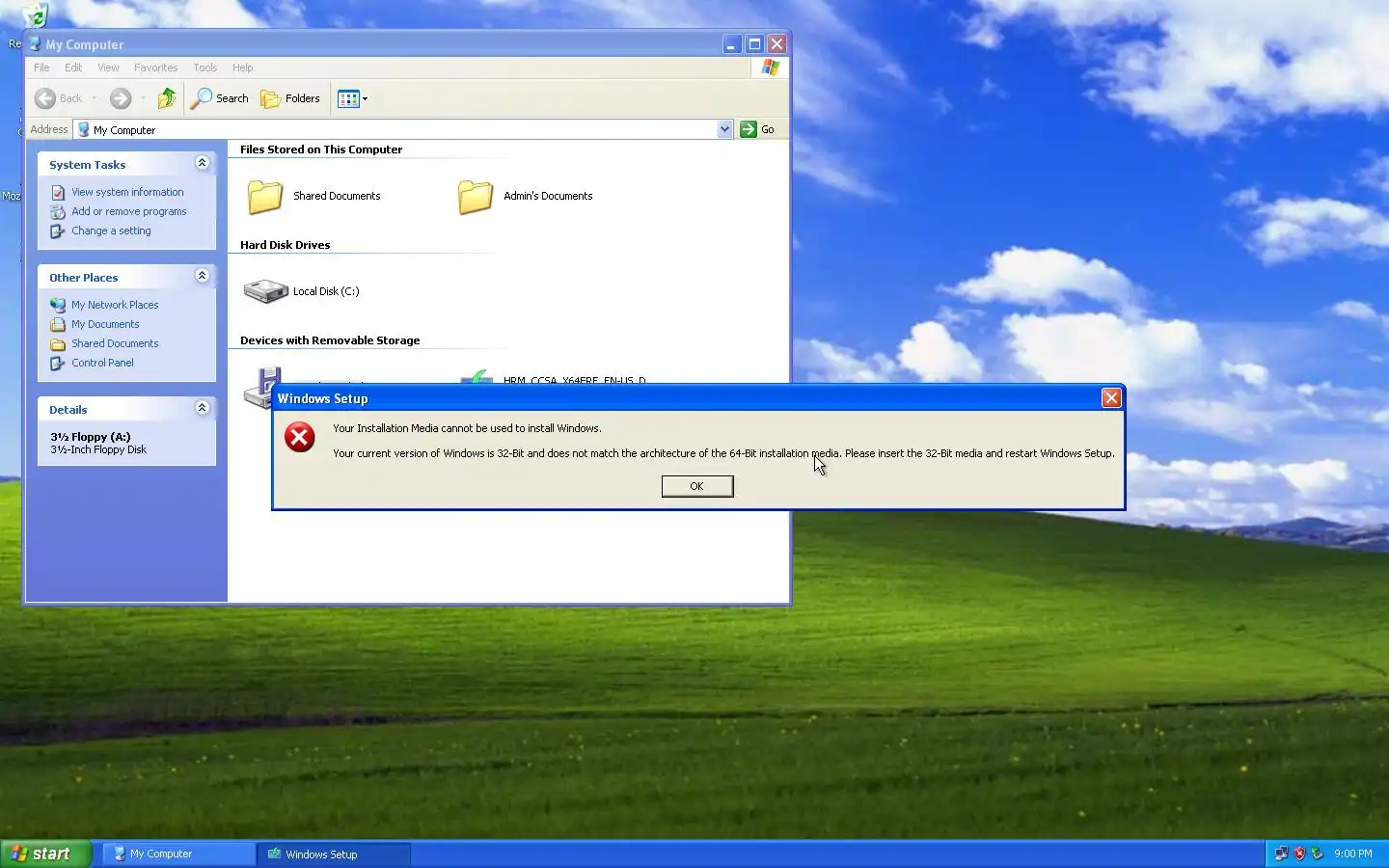Expand the Forward button history dropdown arrow

coord(143,98)
